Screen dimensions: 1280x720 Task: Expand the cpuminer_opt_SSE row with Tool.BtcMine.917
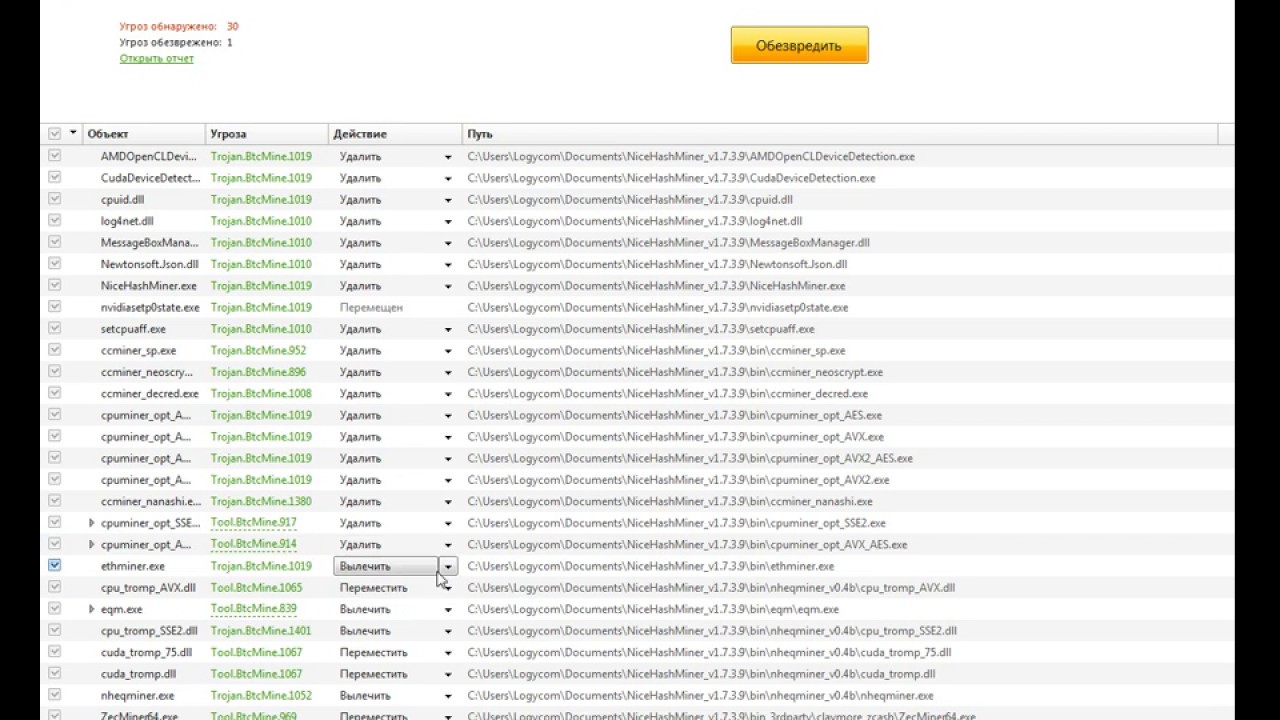91,523
